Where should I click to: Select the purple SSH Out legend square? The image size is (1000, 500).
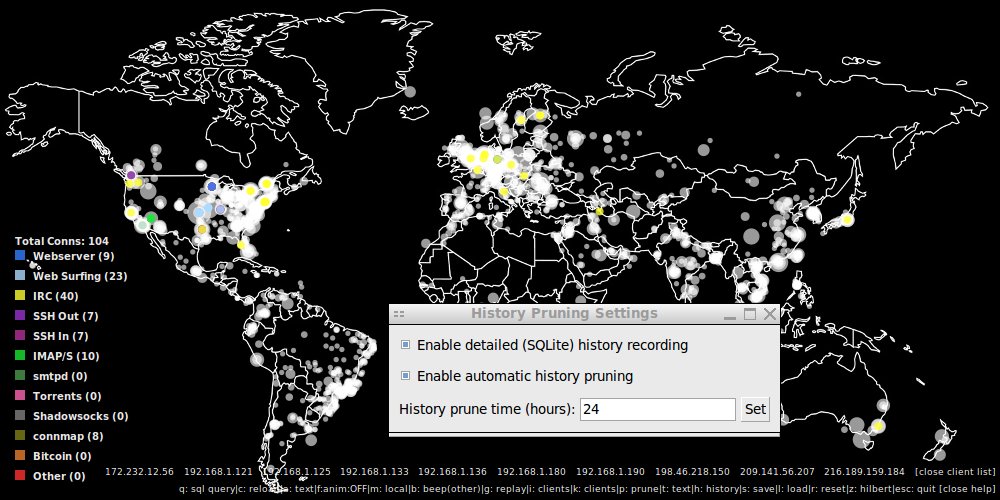click(x=20, y=316)
